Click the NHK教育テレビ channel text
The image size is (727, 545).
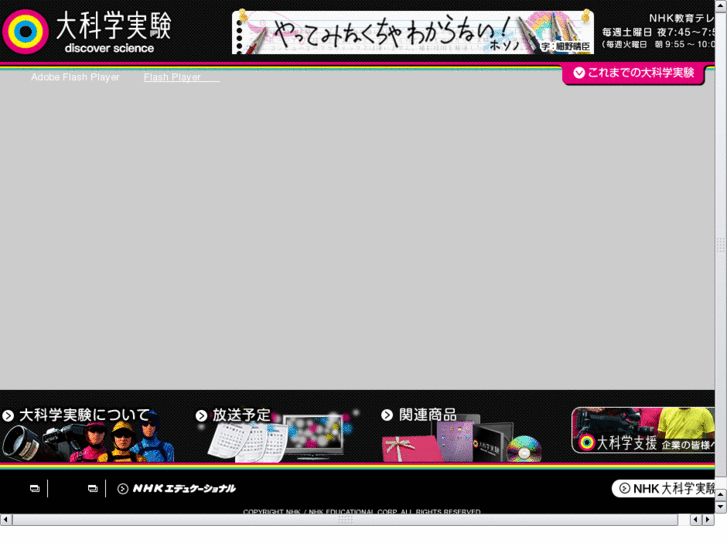[x=682, y=18]
